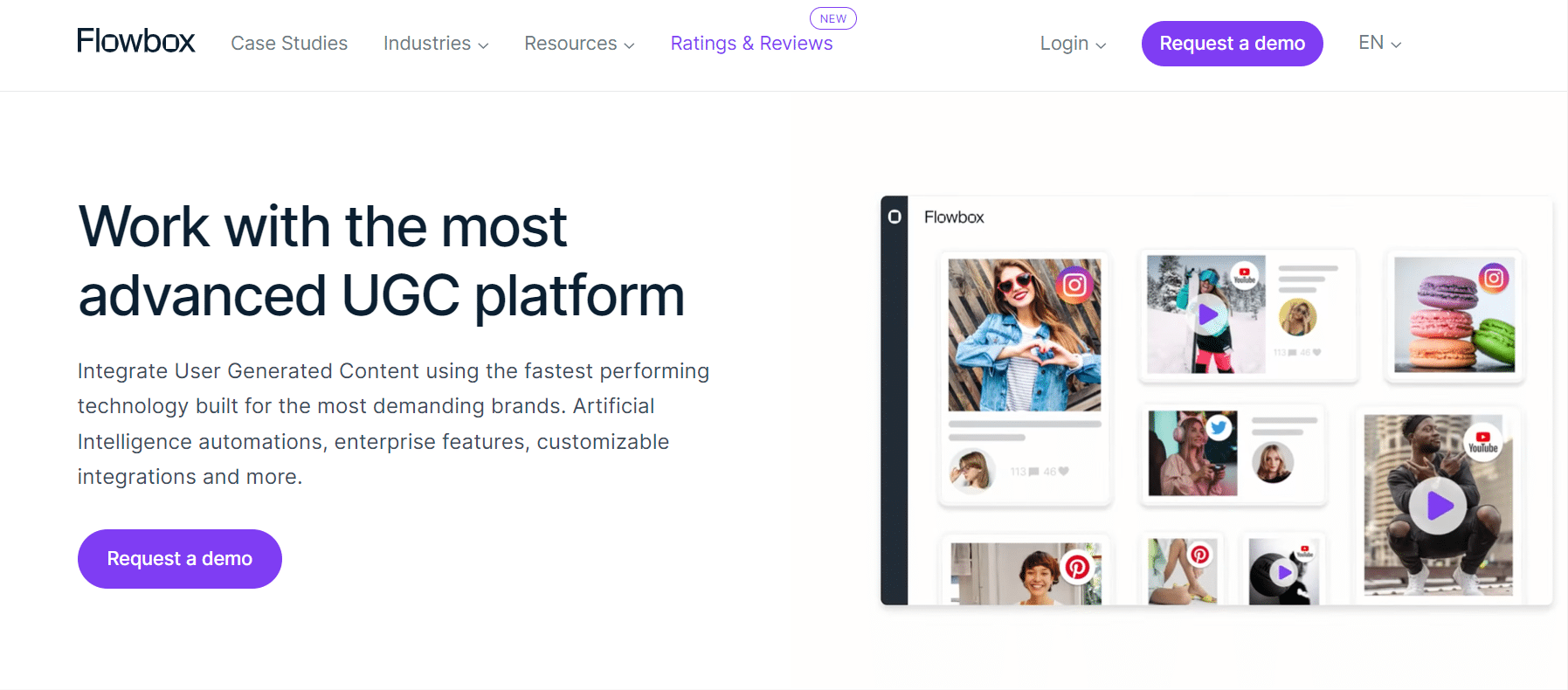Click YouTube badge on the skier video
This screenshot has height=690, width=1568.
point(1244,274)
